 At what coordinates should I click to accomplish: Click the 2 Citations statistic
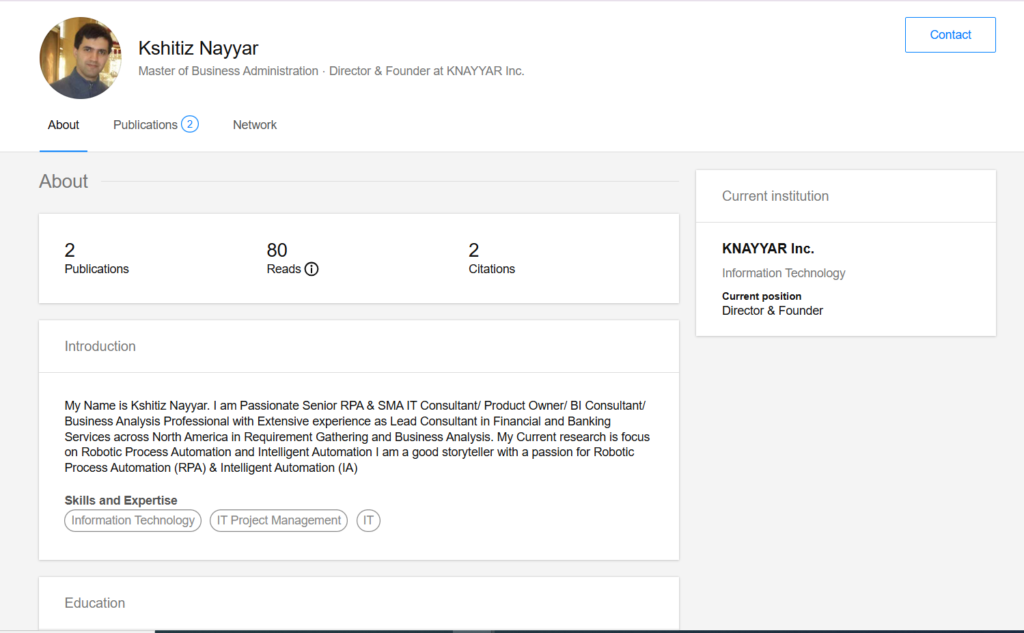click(491, 258)
